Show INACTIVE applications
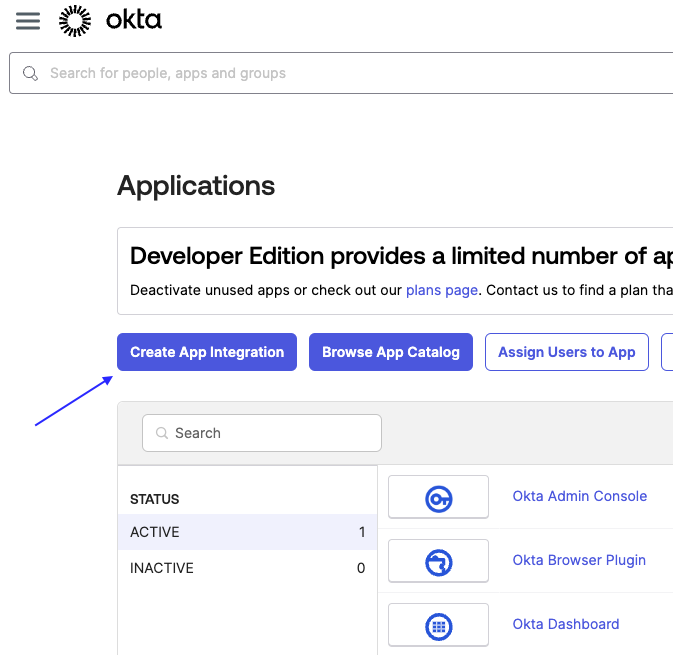The height and width of the screenshot is (655, 673). 247,568
